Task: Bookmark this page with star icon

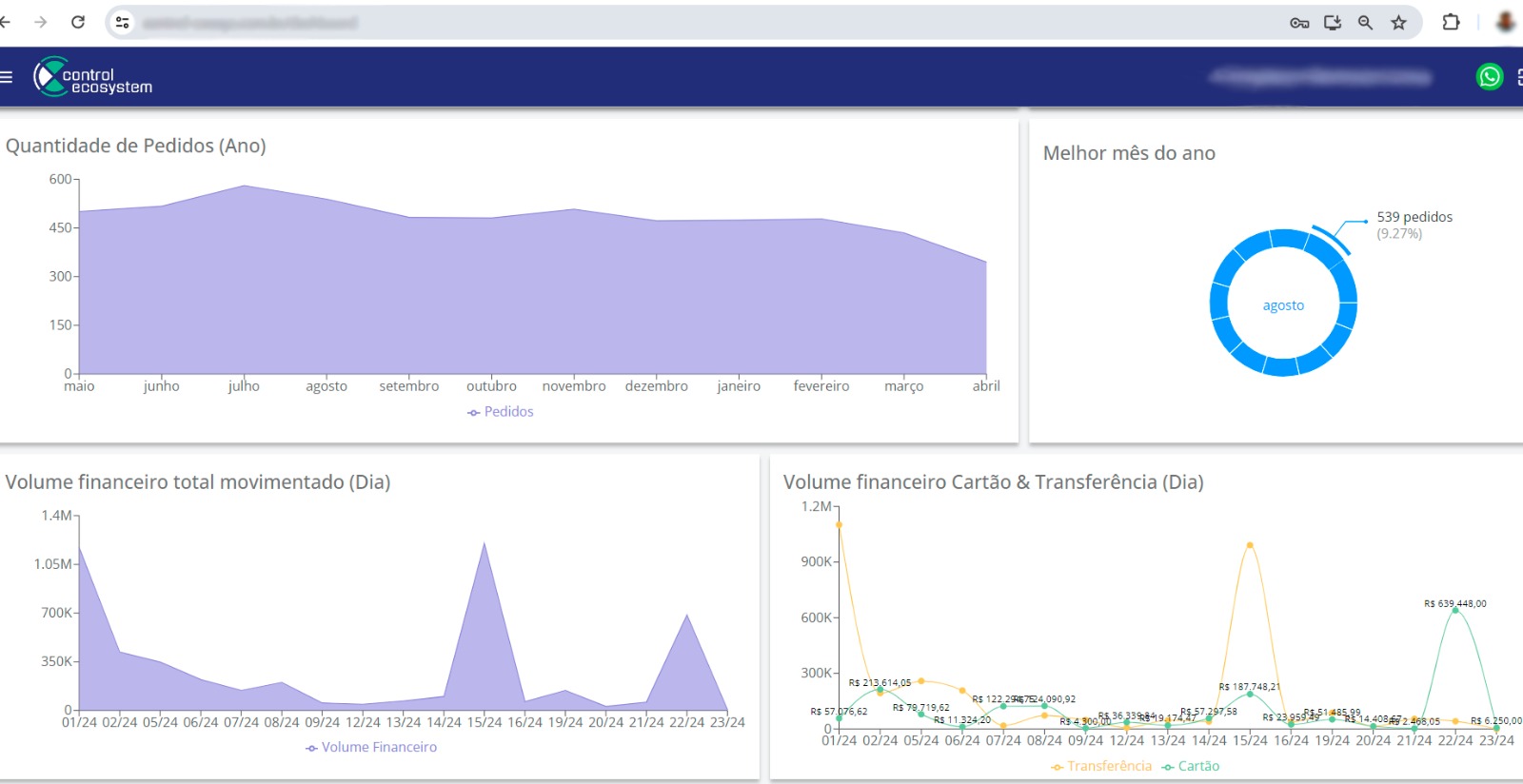Action: click(1398, 23)
